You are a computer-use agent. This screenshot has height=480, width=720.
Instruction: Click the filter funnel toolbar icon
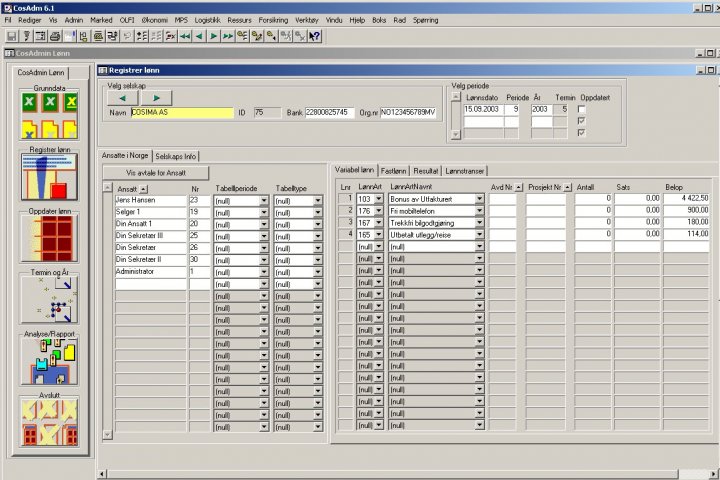[26, 36]
